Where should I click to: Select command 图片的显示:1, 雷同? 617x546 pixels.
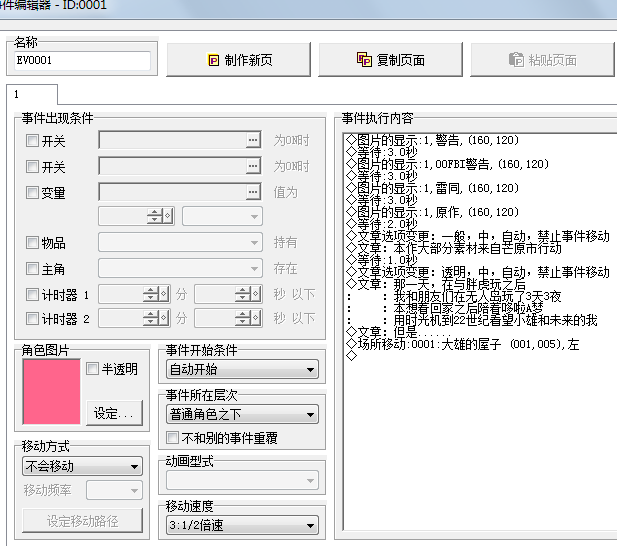(x=432, y=188)
